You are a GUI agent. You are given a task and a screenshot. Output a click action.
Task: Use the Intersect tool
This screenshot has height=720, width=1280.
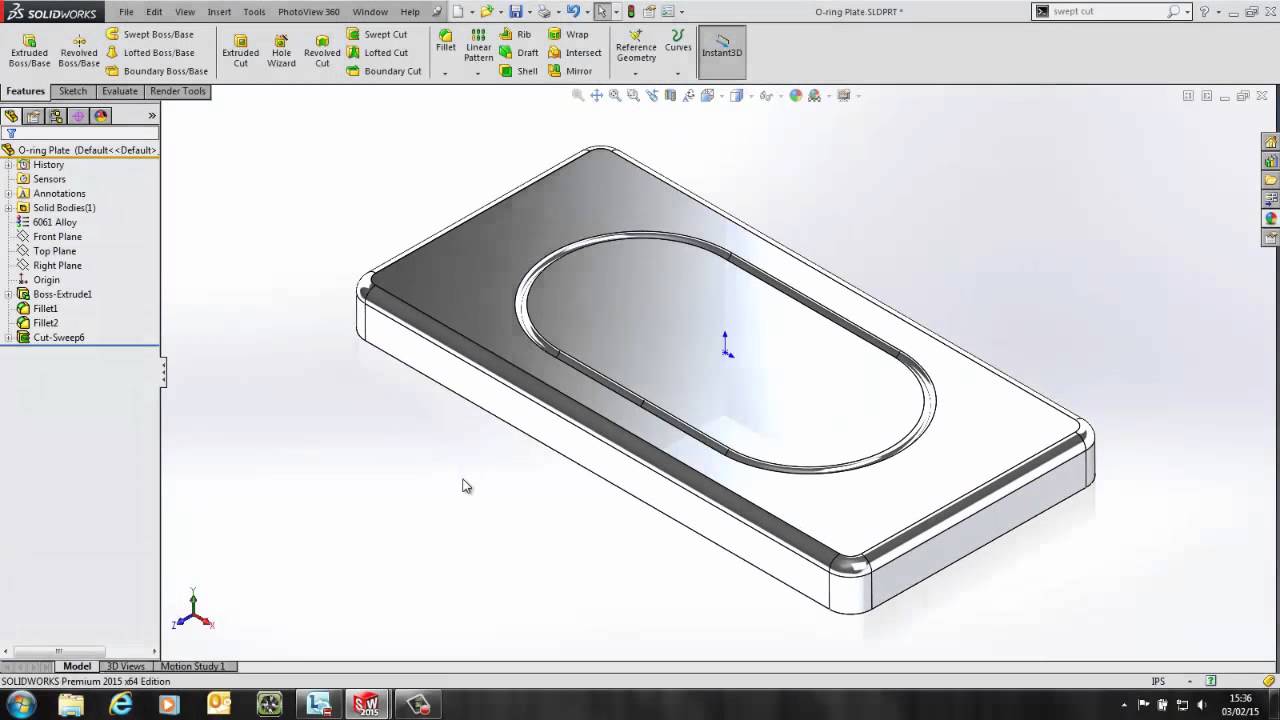click(575, 53)
